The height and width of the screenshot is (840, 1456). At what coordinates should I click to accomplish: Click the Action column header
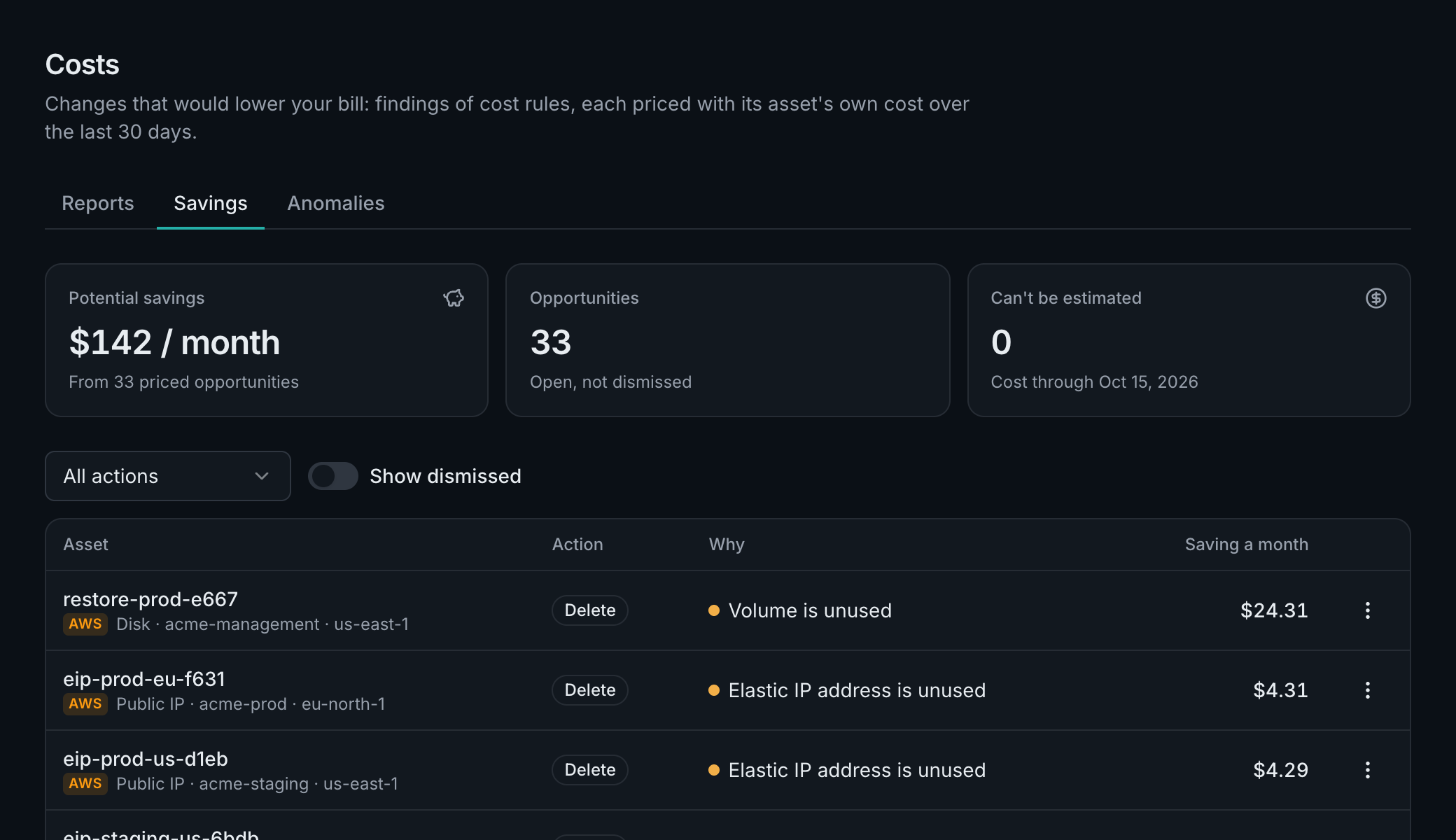click(x=577, y=545)
